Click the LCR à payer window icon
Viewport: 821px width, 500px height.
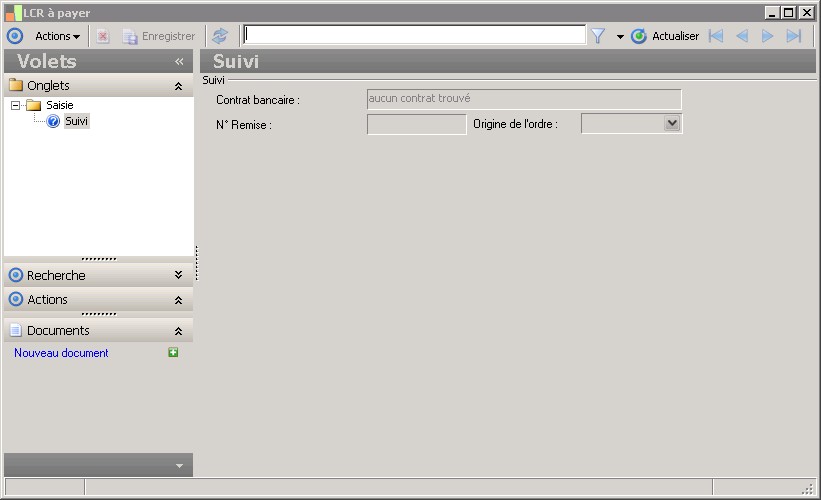(14, 13)
